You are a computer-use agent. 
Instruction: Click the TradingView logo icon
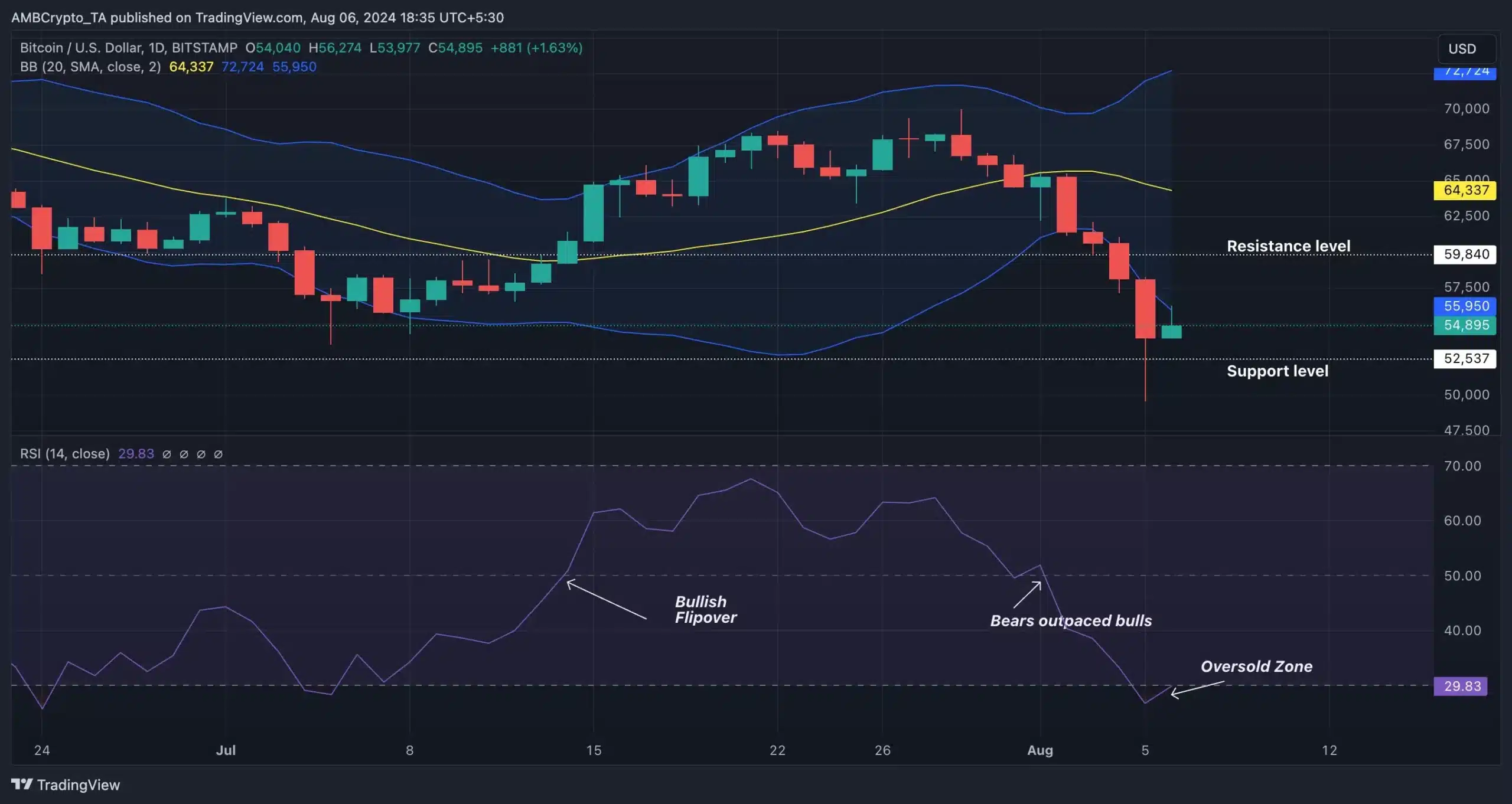coord(22,784)
